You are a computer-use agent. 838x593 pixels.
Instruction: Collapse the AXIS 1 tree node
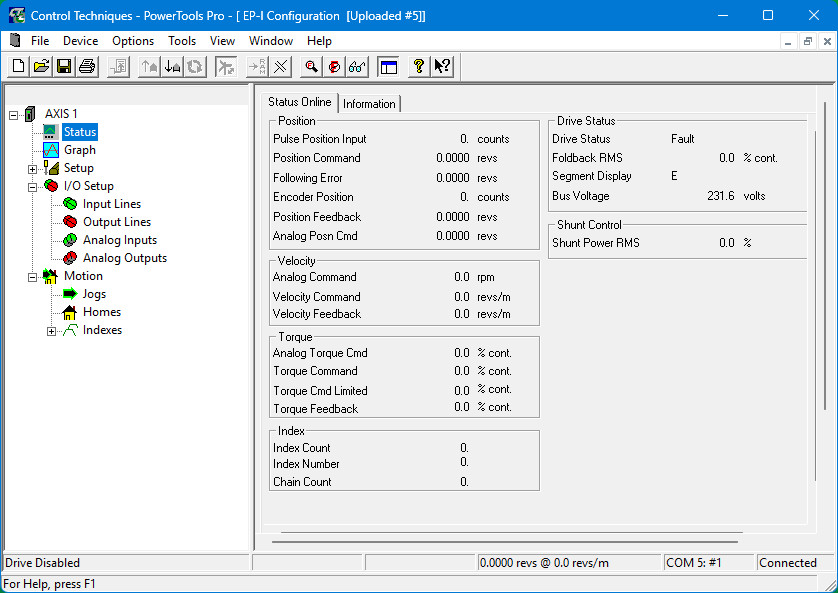click(x=13, y=115)
